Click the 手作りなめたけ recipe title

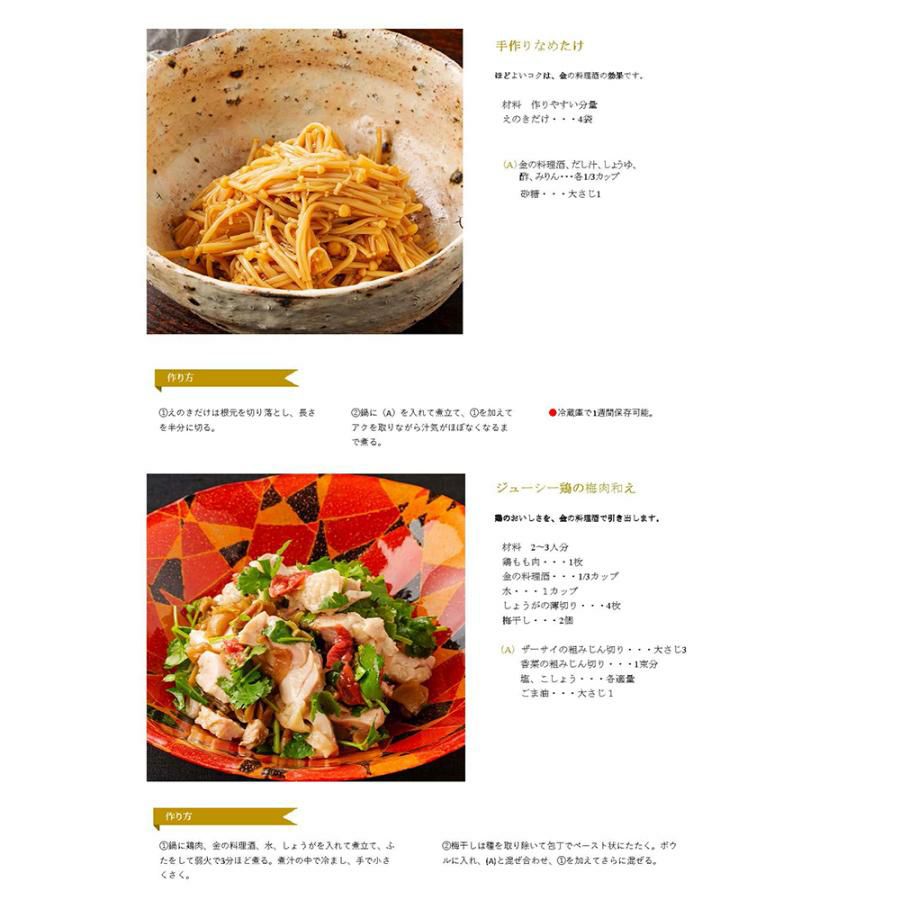540,46
